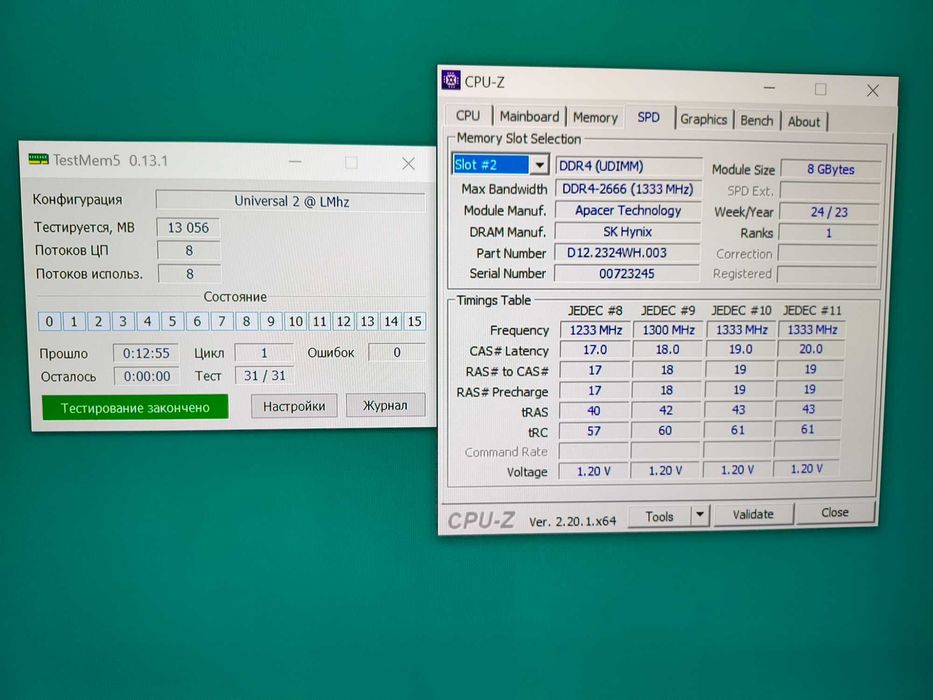Click the Close button in CPU-Z footer
The width and height of the screenshot is (933, 700).
click(835, 512)
